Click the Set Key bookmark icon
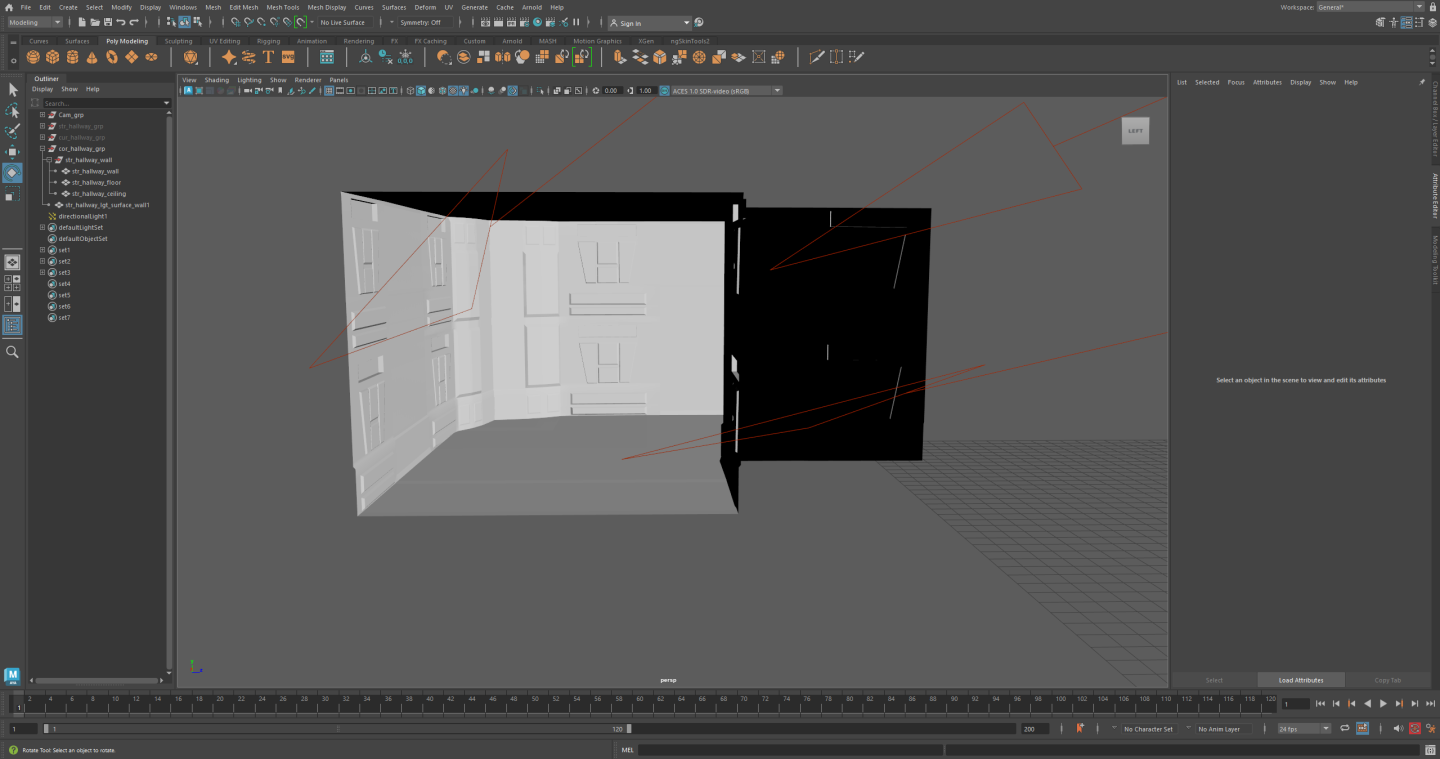1440x759 pixels. click(1080, 729)
